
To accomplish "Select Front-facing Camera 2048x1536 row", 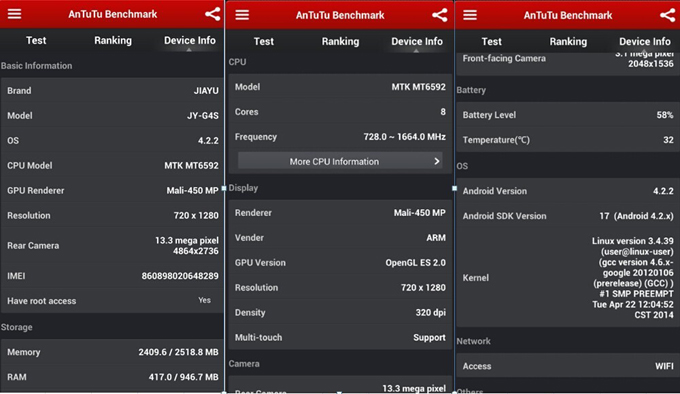I will pos(568,63).
